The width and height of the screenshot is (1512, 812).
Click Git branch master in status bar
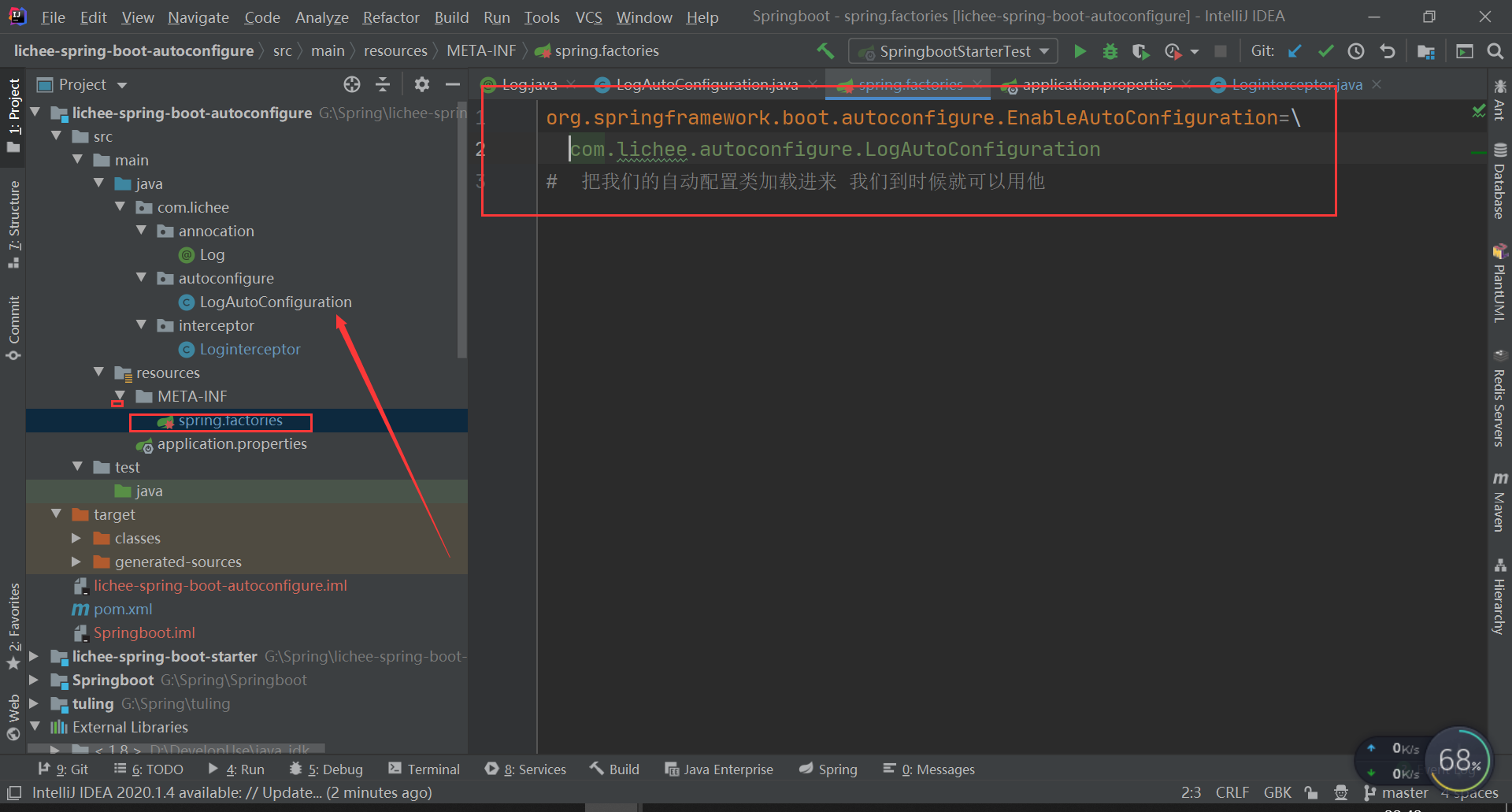(x=1396, y=792)
